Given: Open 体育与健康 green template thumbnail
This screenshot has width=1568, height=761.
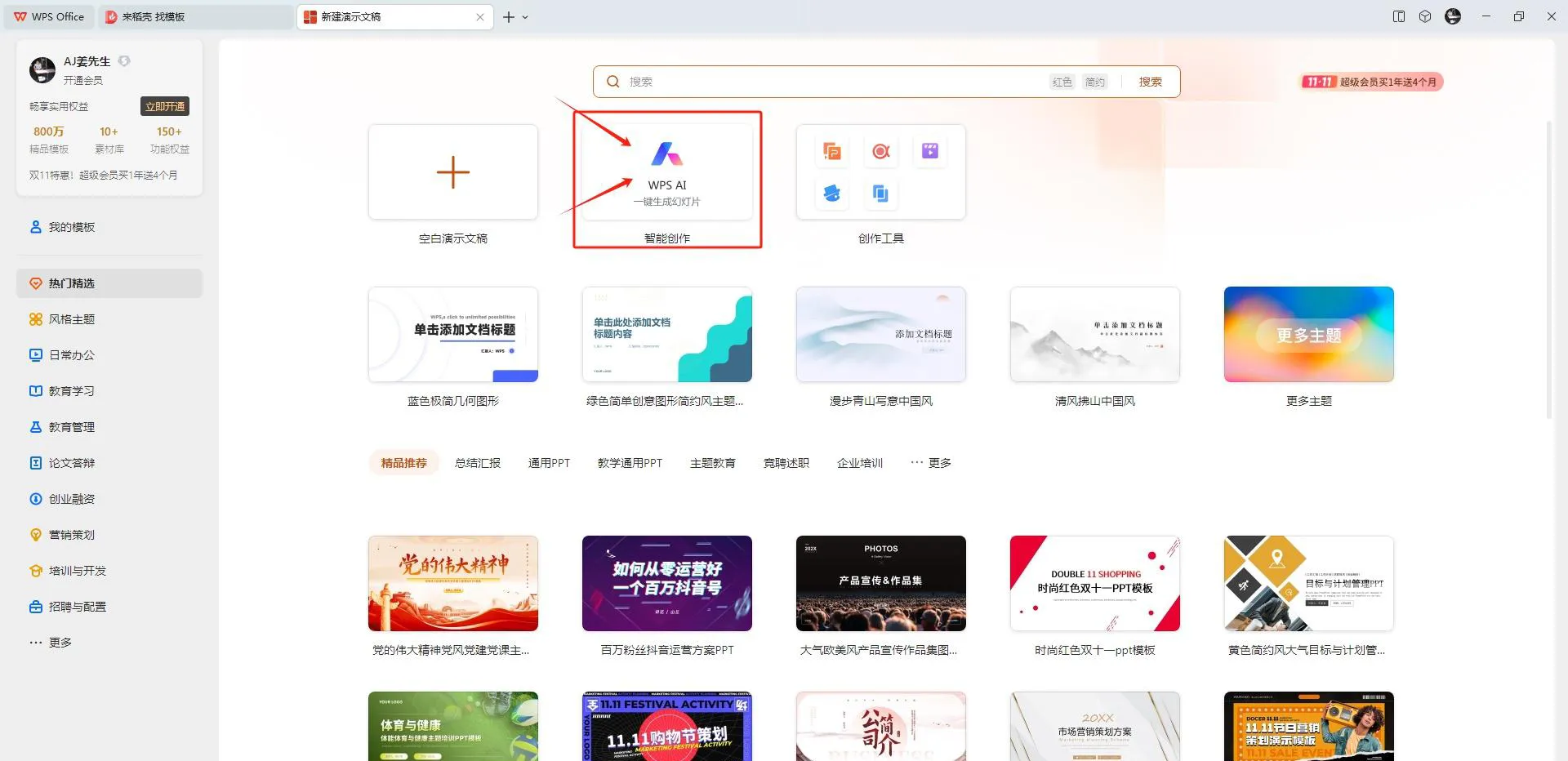Looking at the screenshot, I should 453,727.
